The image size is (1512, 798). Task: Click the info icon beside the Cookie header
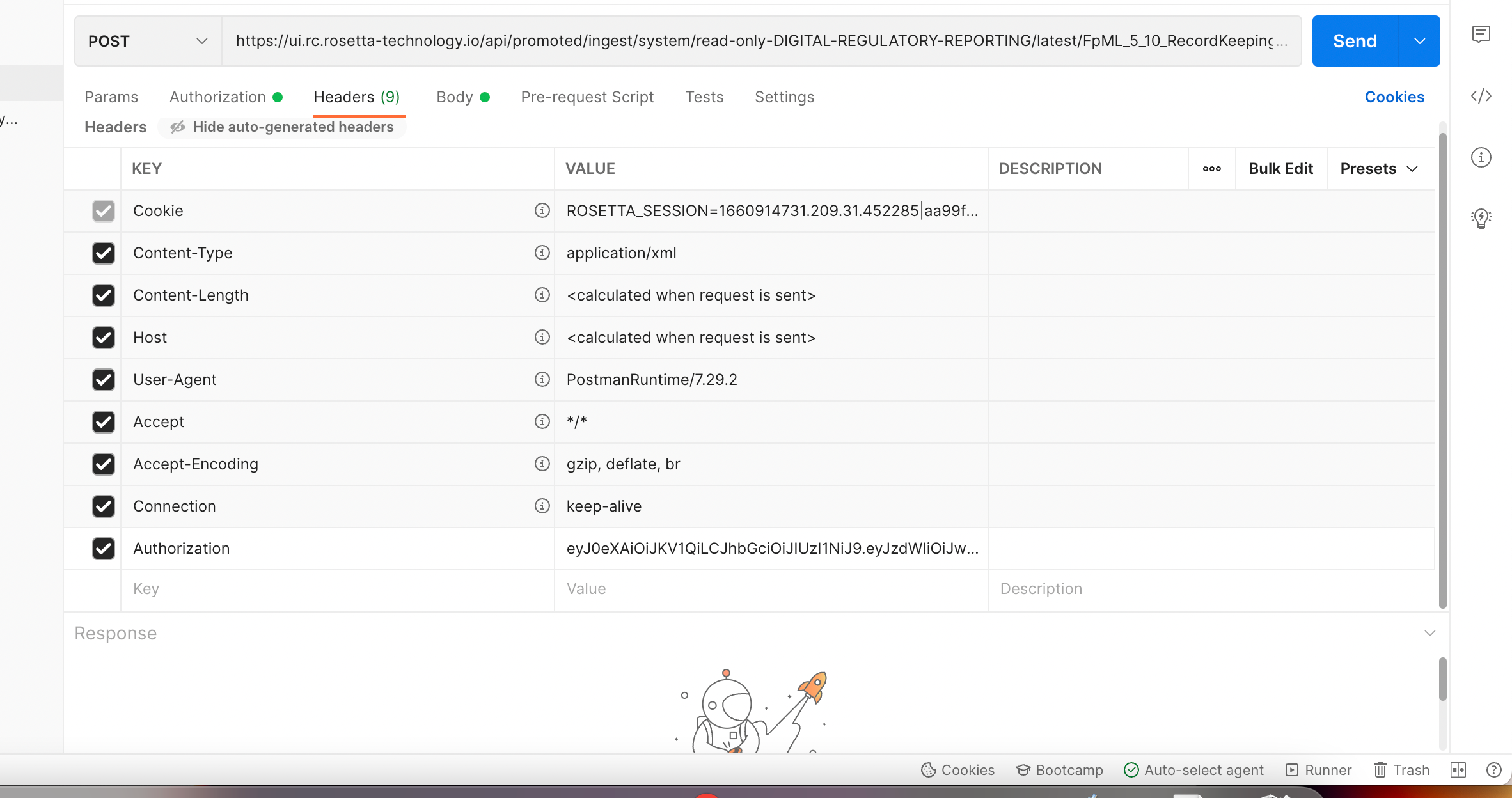click(x=542, y=210)
